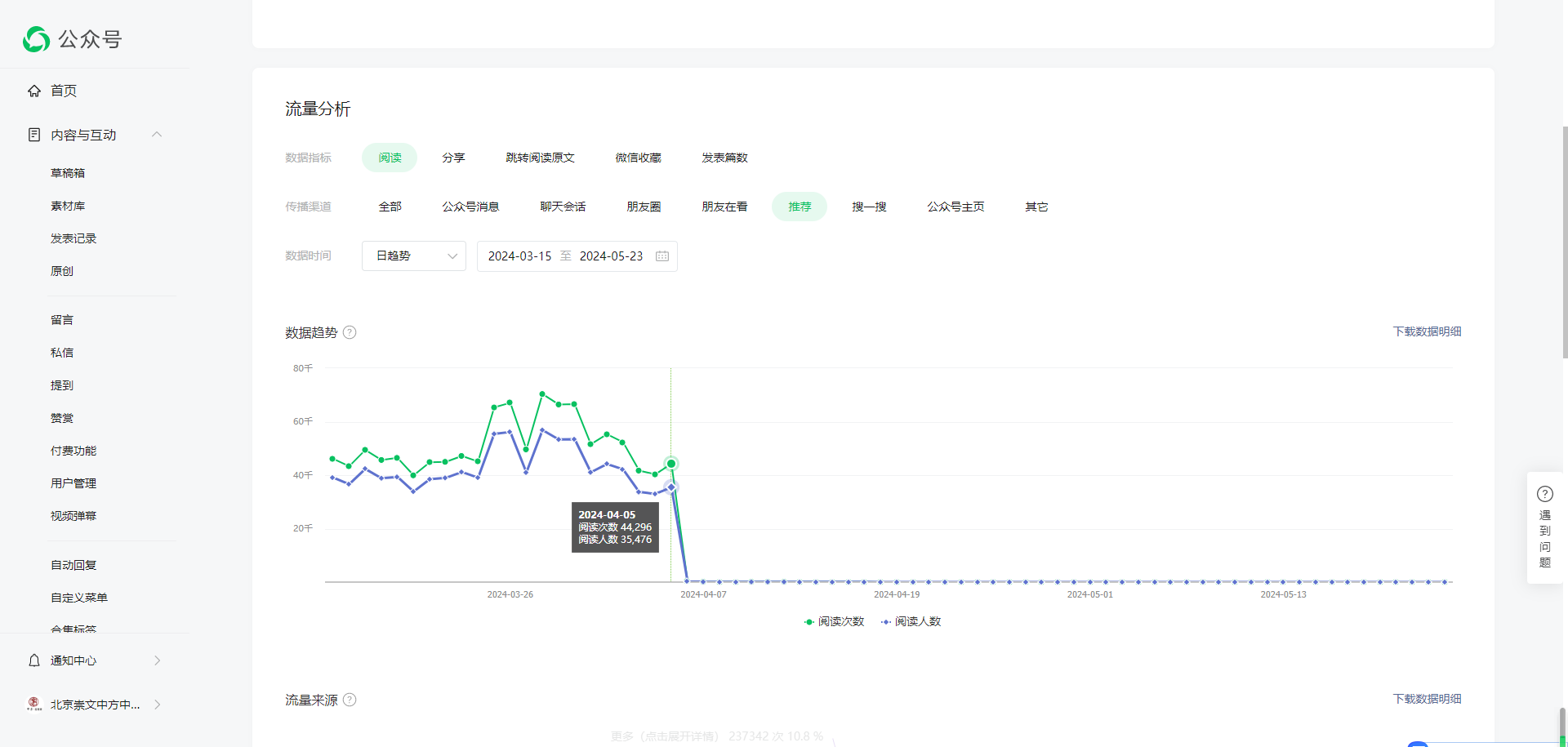
Task: Click the 遇到问题 help panel text
Action: pyautogui.click(x=1545, y=539)
